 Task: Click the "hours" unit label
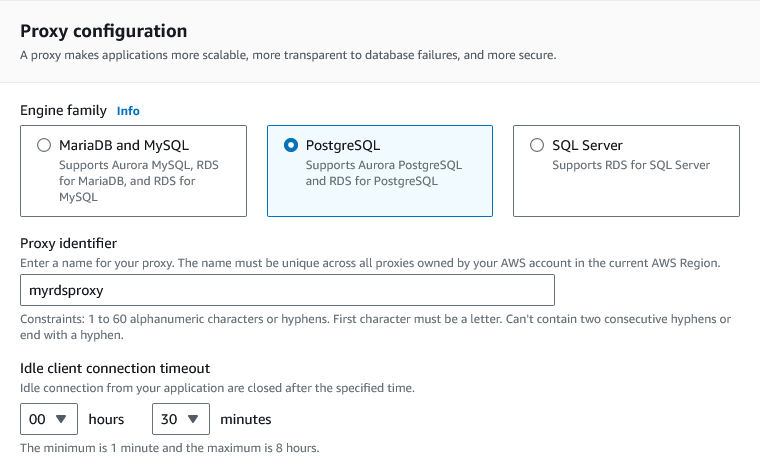(x=106, y=419)
